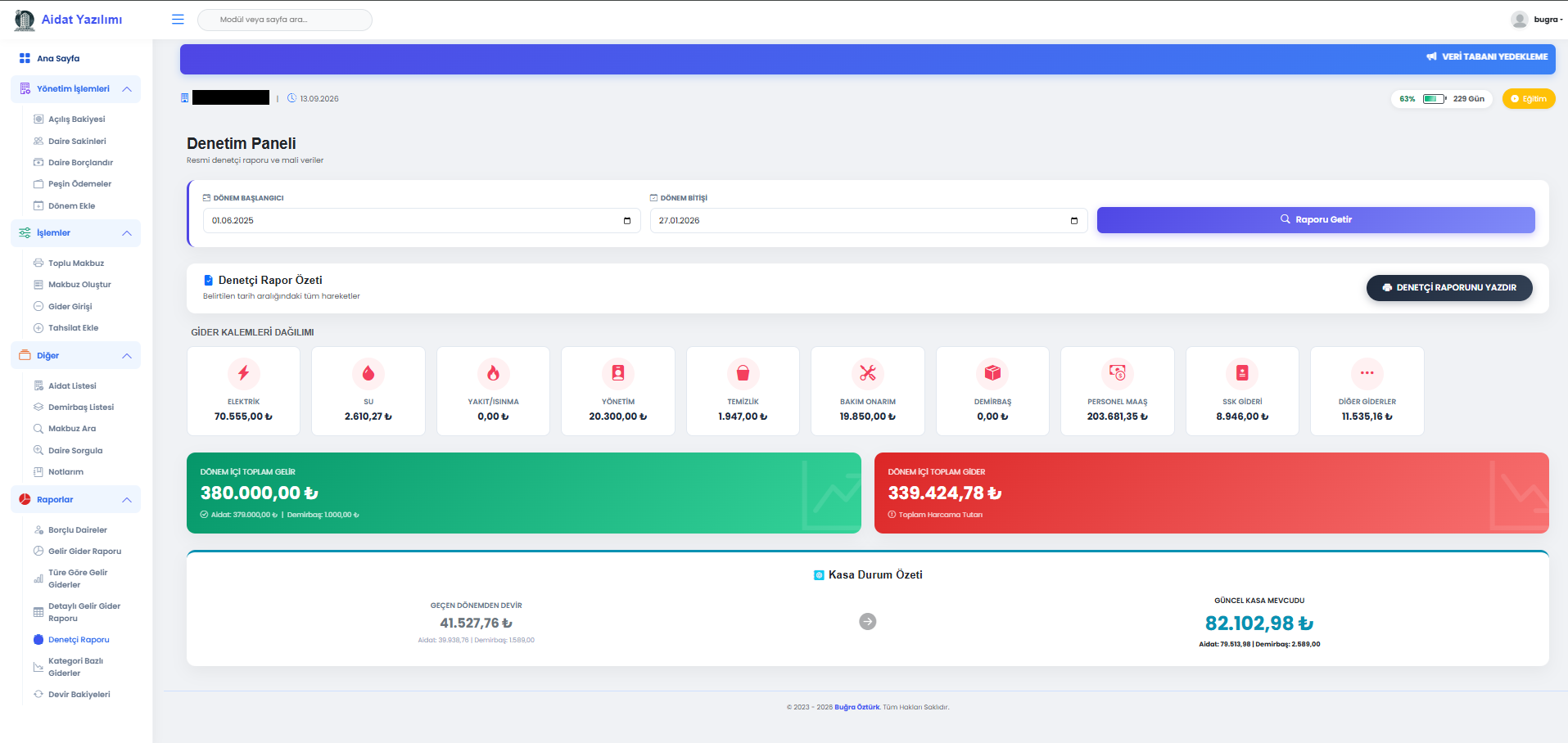Click the Bakım Onarım tools icon

(868, 373)
